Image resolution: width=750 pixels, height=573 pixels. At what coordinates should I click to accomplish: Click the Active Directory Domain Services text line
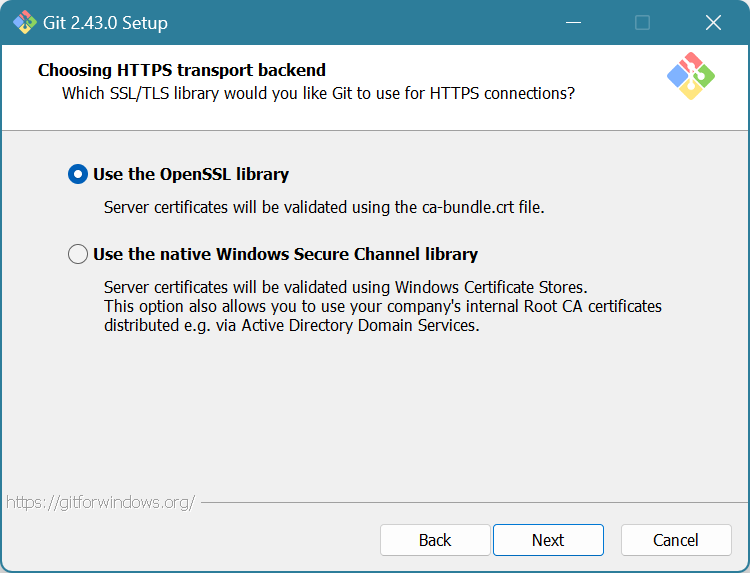[291, 325]
